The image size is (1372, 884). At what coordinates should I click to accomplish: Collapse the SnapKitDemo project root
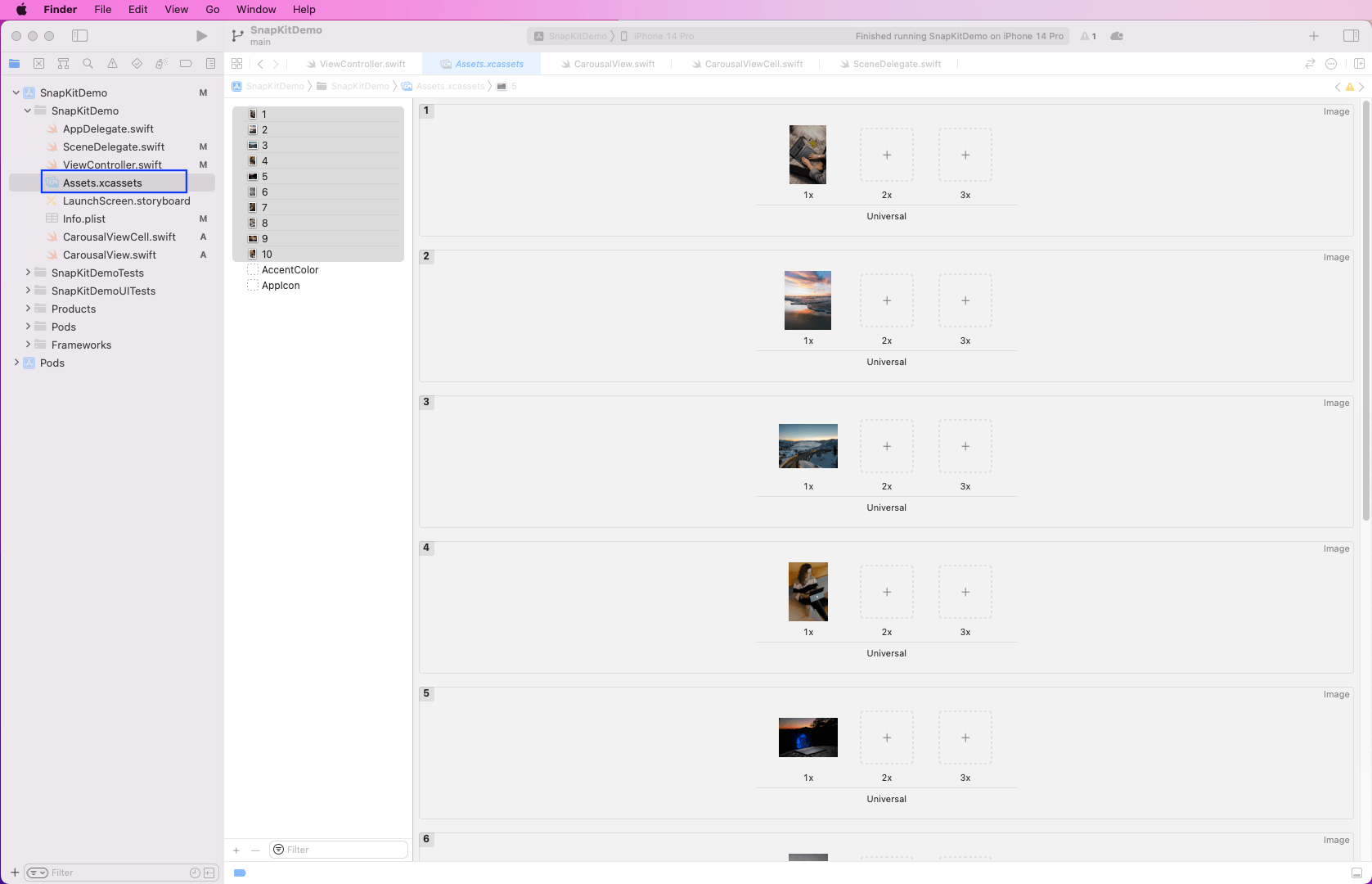tap(16, 92)
